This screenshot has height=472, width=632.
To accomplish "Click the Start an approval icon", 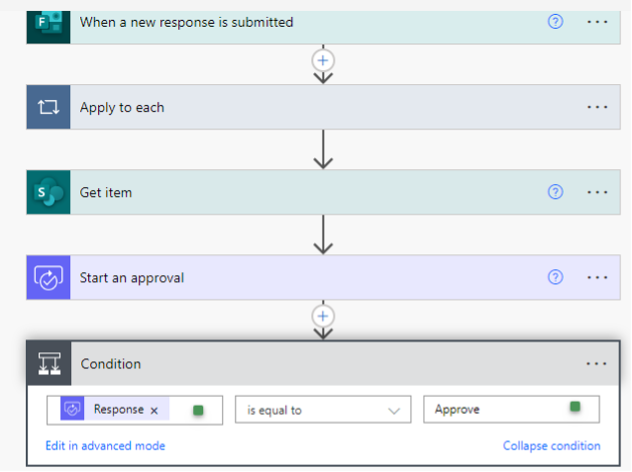I will coord(48,277).
